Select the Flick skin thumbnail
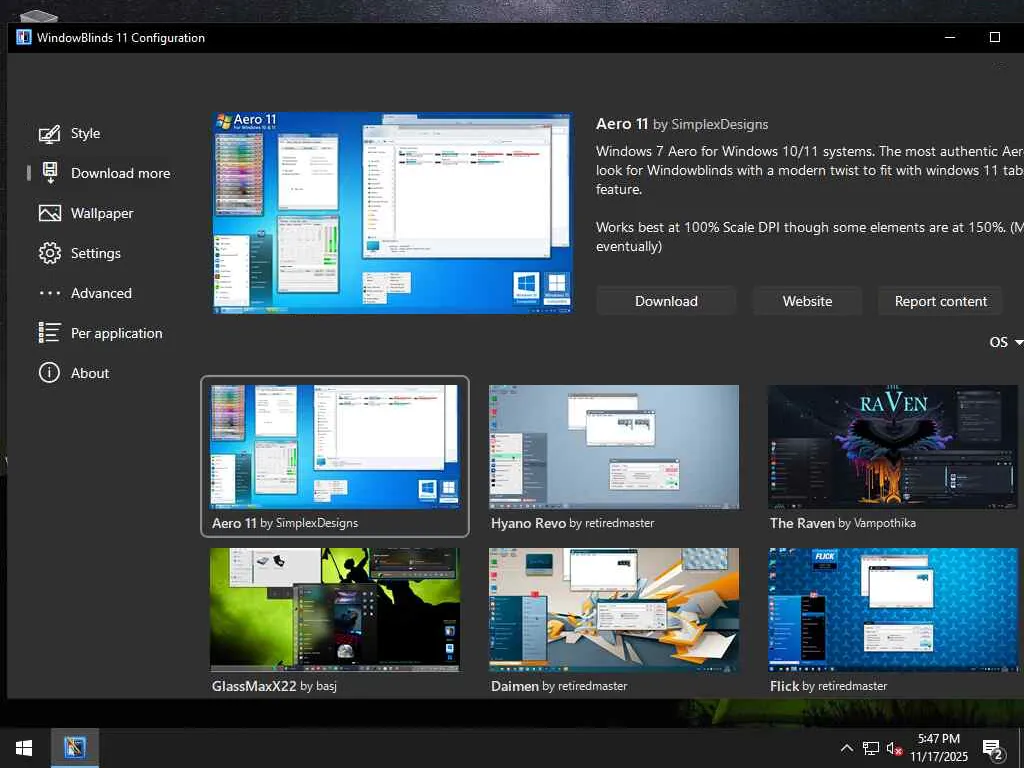Viewport: 1024px width, 768px height. point(893,610)
